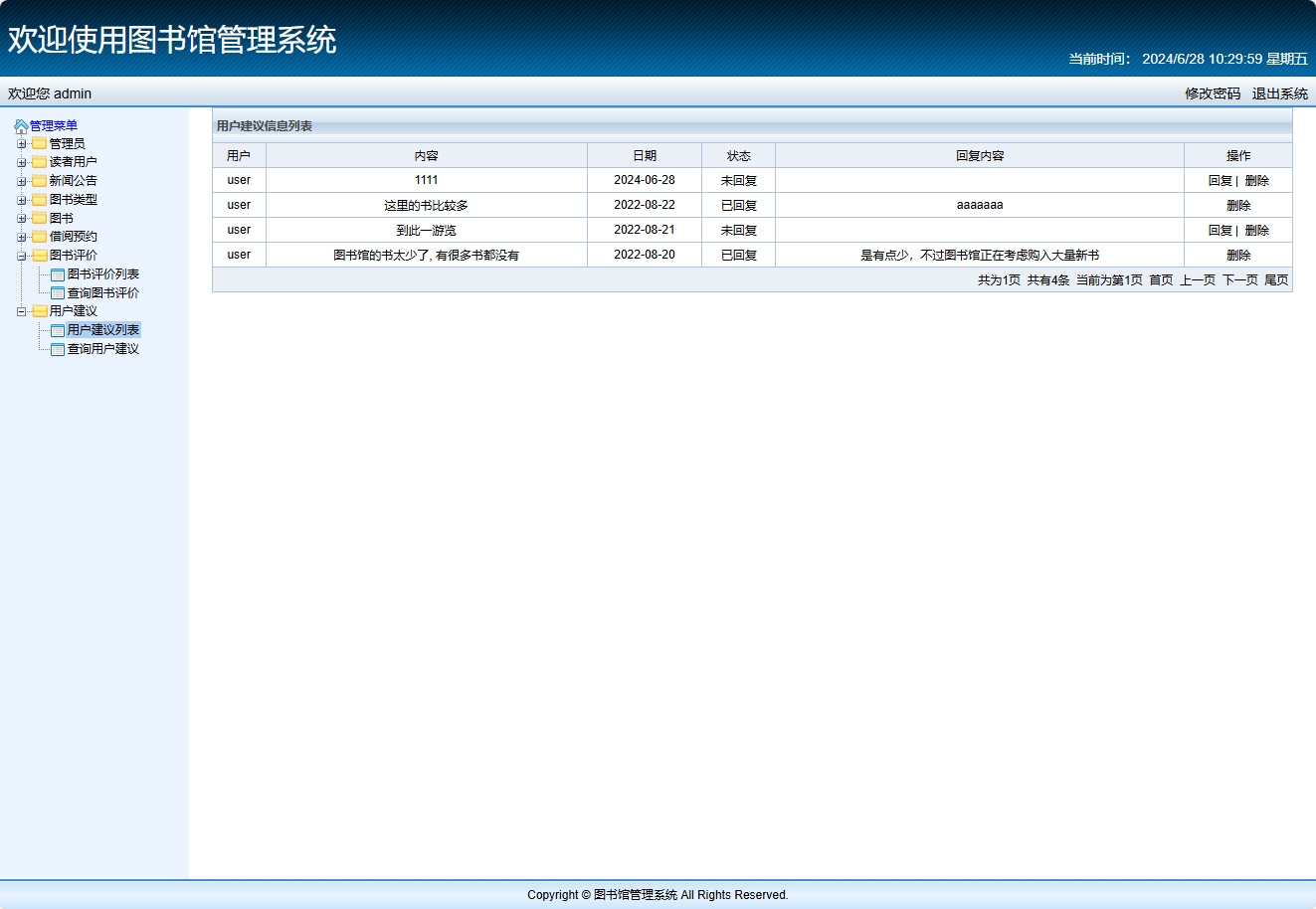1316x909 pixels.
Task: Click the 用户建议信息列表 panel title
Action: coord(265,126)
